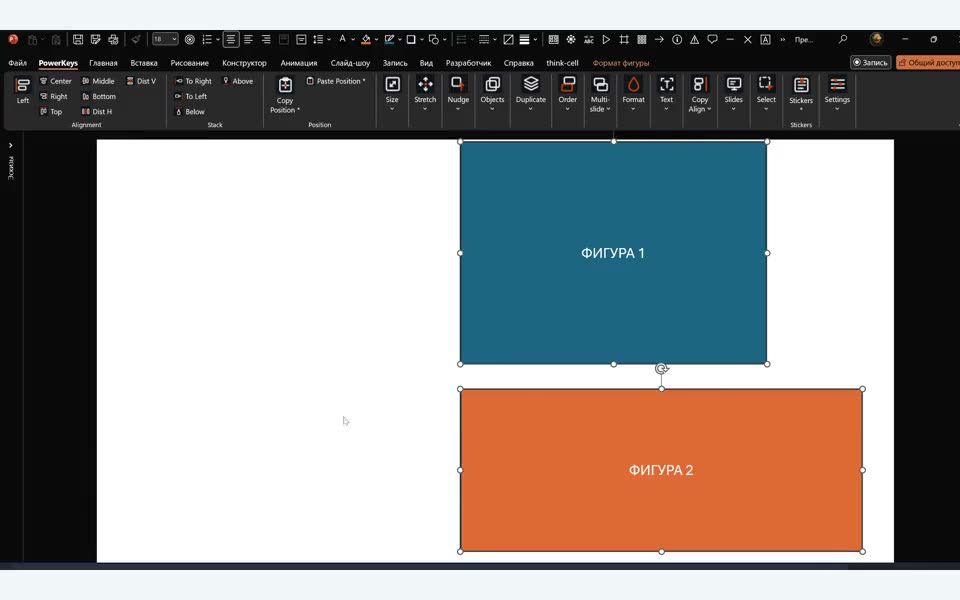The height and width of the screenshot is (600, 960).
Task: Expand the Format drop icon menu
Action: coord(633,94)
